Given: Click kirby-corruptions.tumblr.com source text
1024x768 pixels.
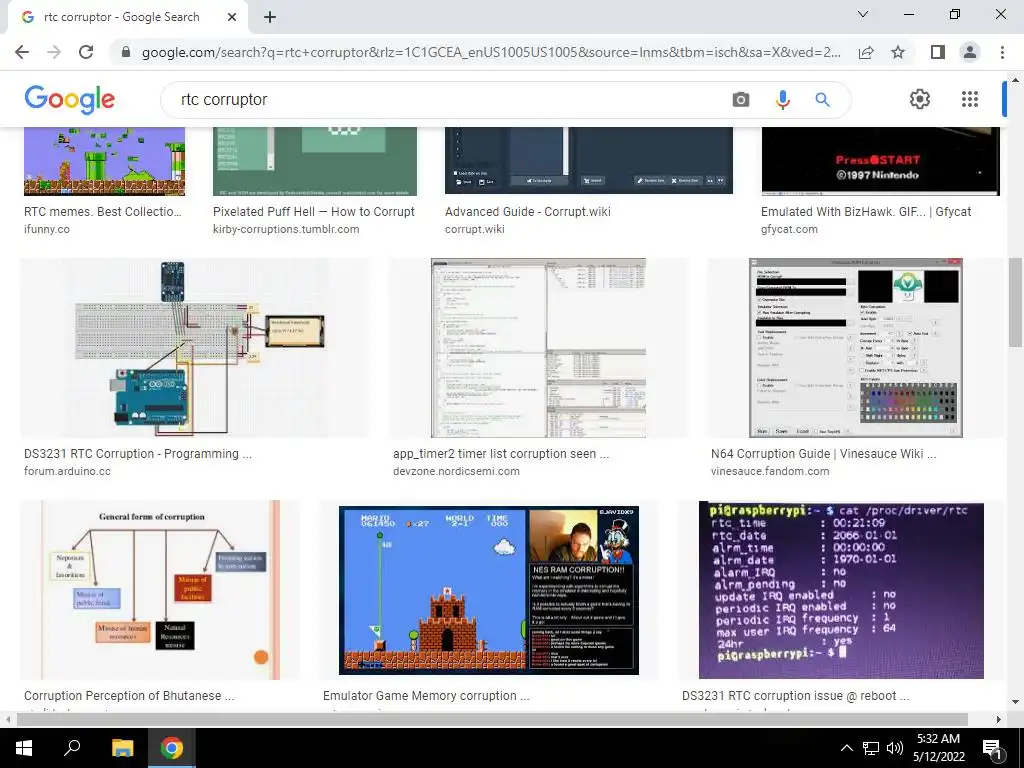Looking at the screenshot, I should [x=286, y=229].
